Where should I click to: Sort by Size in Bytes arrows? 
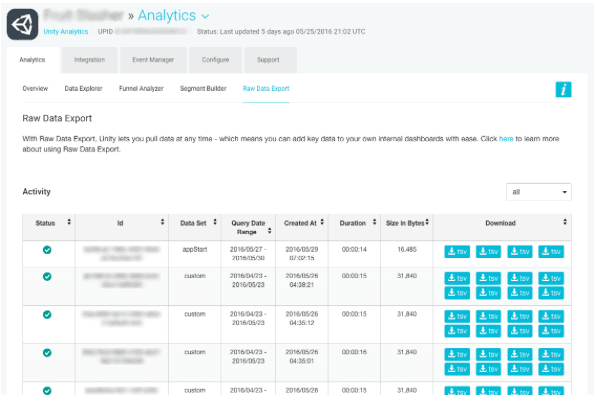pyautogui.click(x=427, y=222)
